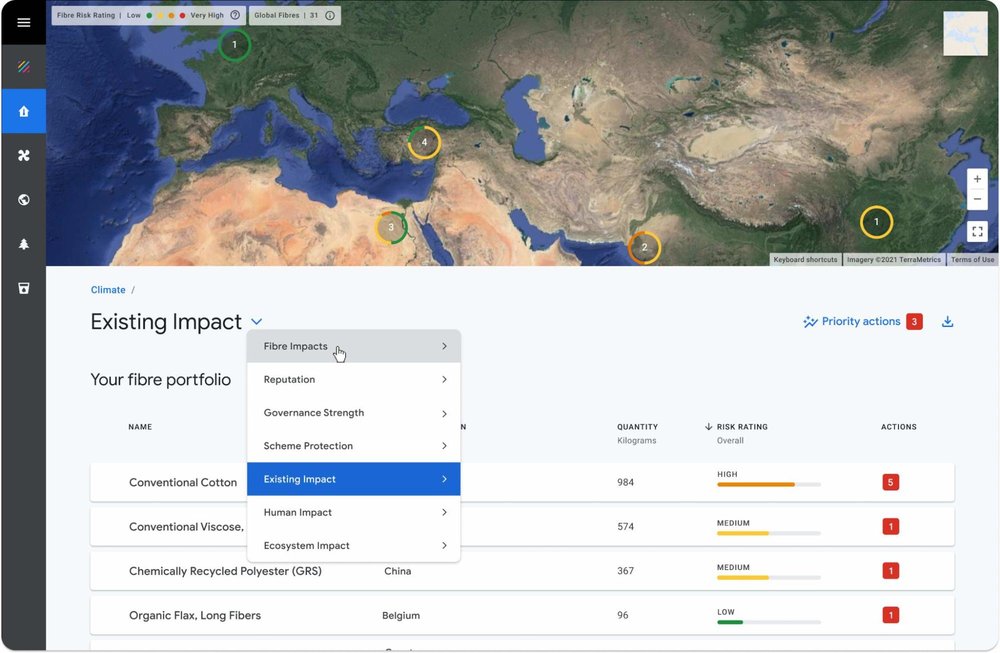Toggle the fullscreen map control

click(977, 231)
